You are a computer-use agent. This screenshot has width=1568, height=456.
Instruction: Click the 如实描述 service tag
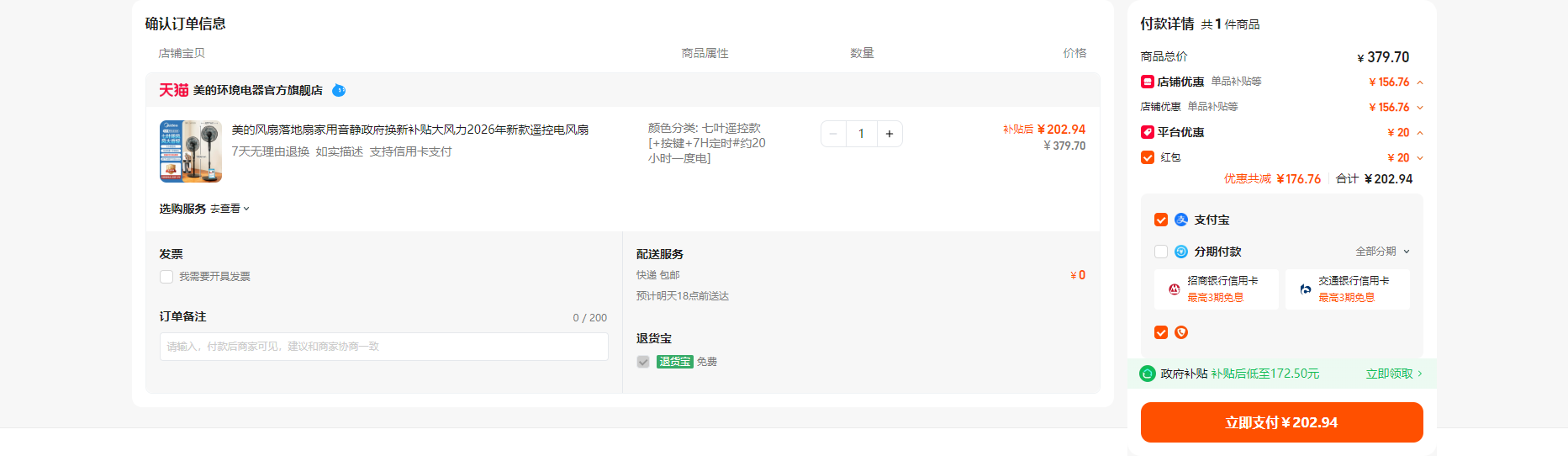pos(340,151)
